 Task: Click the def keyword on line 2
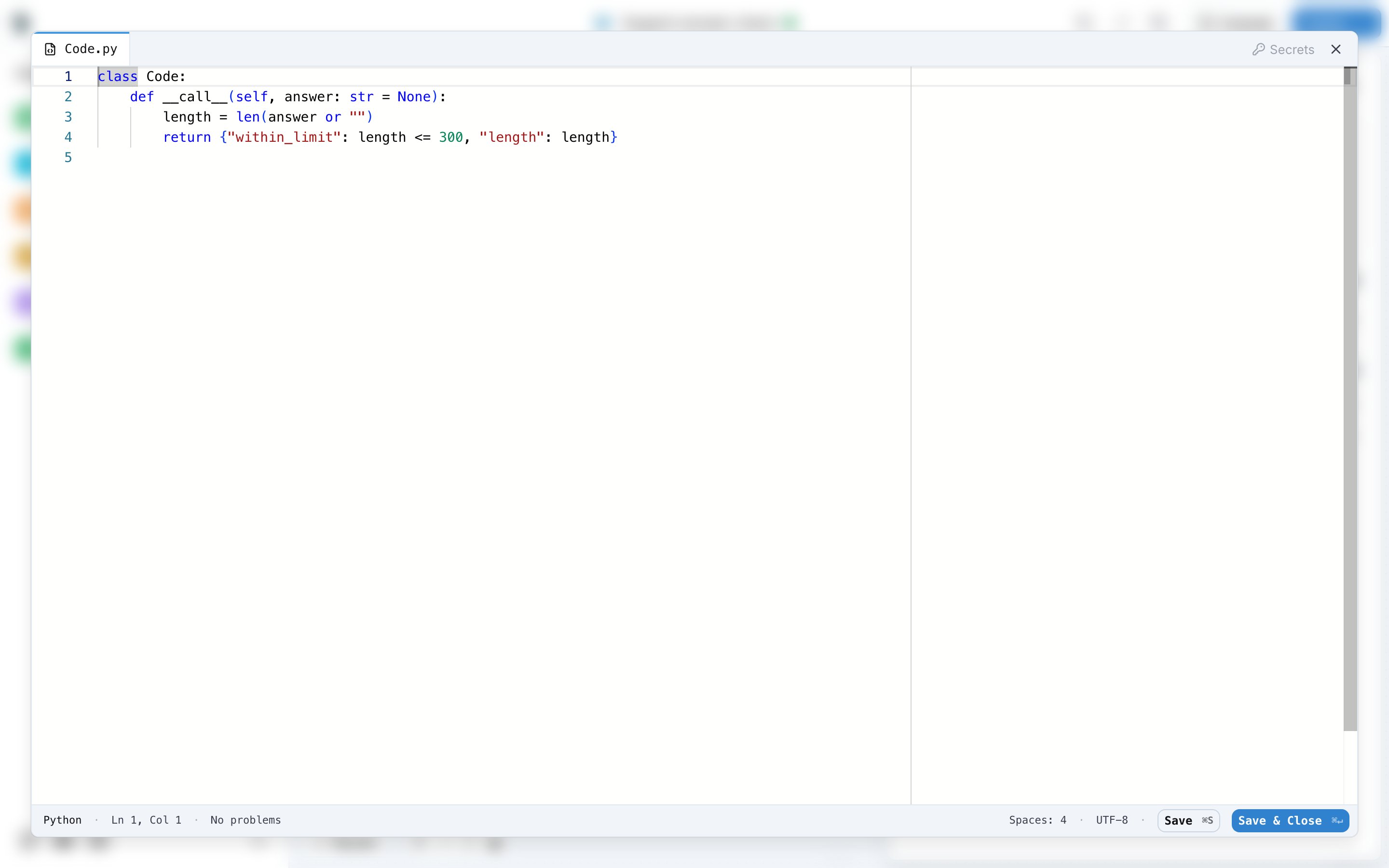point(142,96)
